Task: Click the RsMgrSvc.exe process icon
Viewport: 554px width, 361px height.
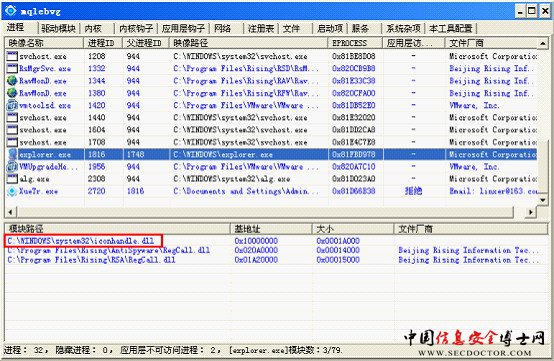Action: tap(12, 69)
